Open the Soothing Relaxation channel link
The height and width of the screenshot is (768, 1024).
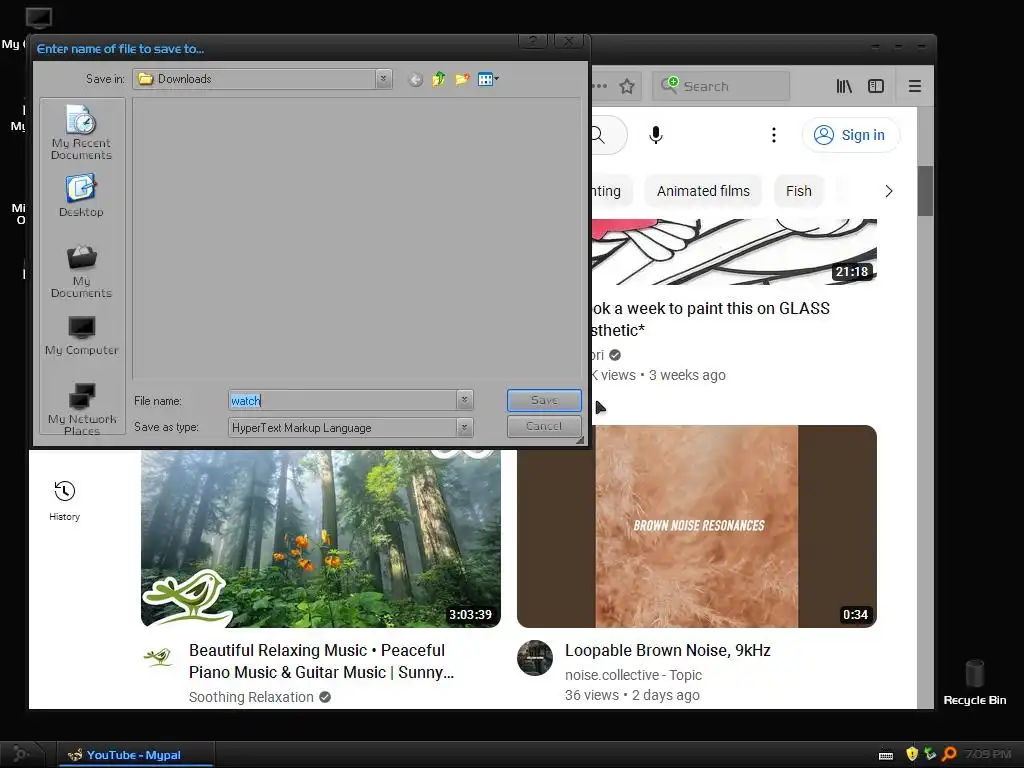click(x=251, y=697)
